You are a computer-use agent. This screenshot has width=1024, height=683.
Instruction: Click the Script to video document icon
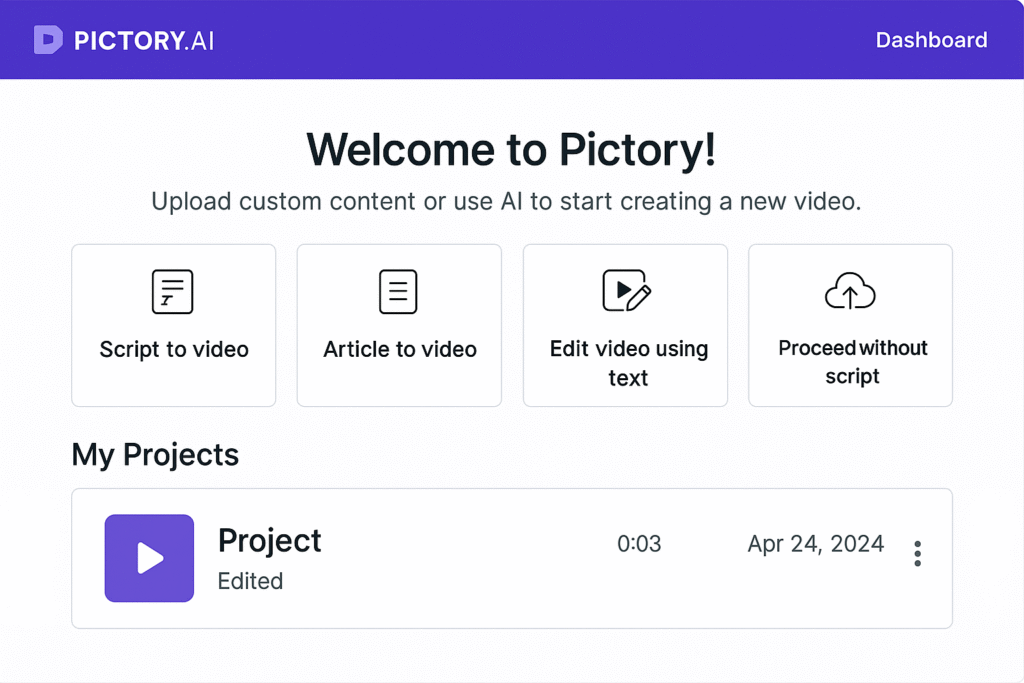[x=172, y=291]
